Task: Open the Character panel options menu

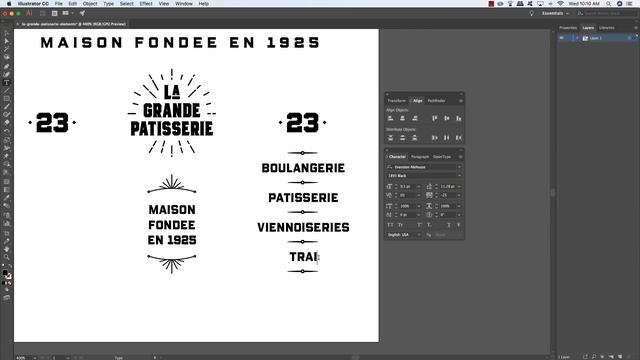Action: point(461,157)
